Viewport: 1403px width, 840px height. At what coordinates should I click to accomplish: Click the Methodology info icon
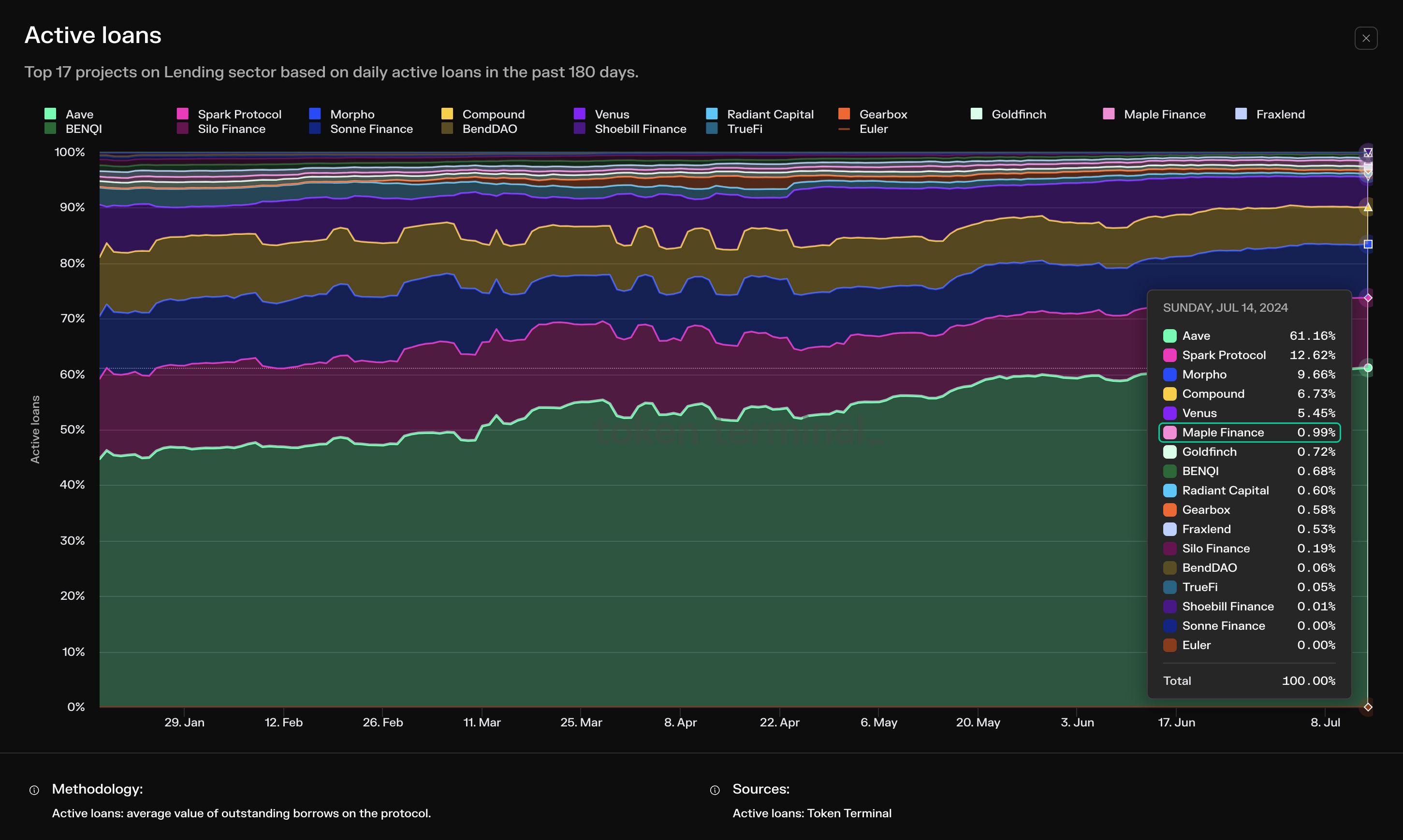[34, 790]
